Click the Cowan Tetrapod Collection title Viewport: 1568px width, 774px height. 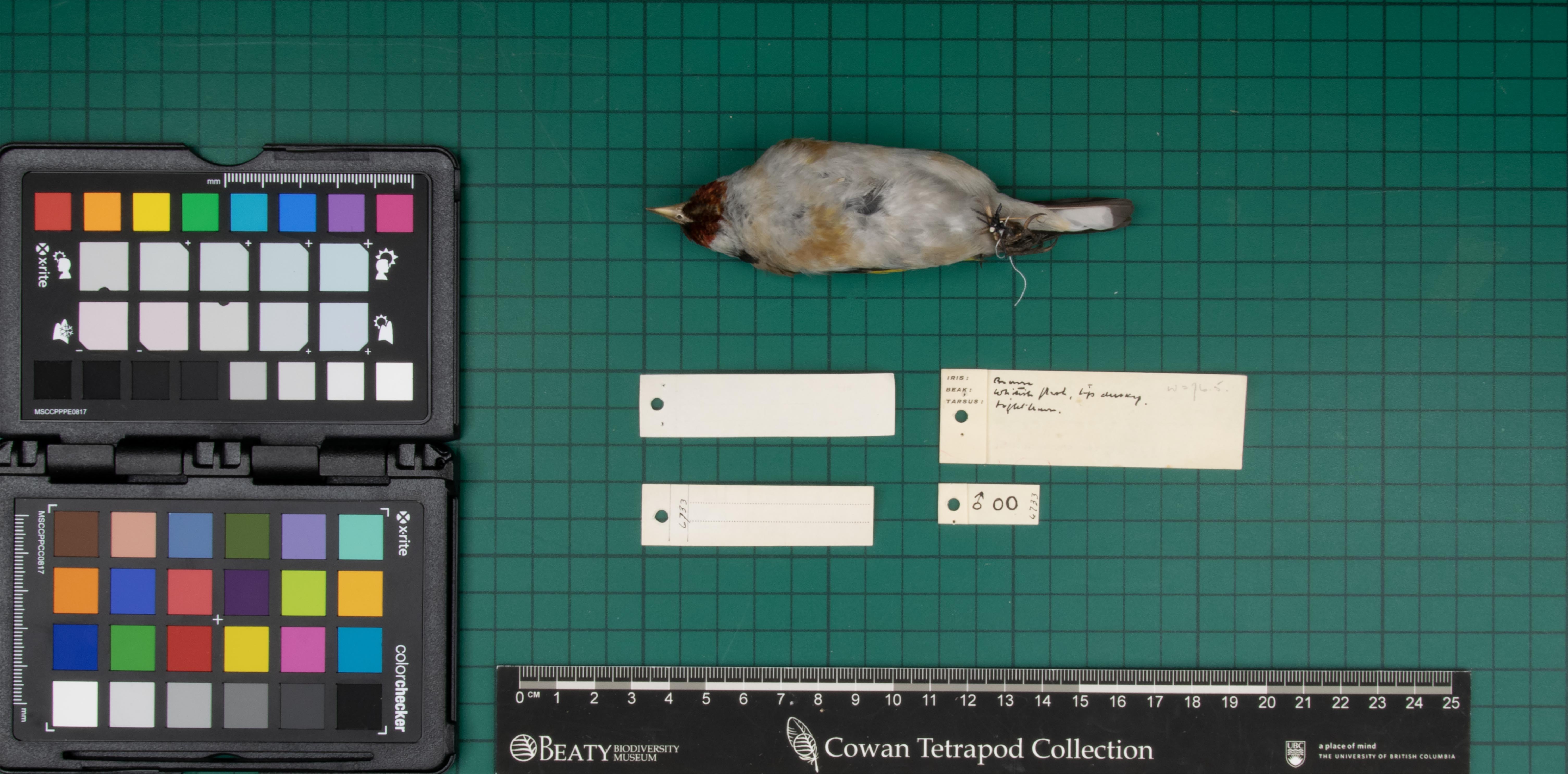[x=989, y=748]
